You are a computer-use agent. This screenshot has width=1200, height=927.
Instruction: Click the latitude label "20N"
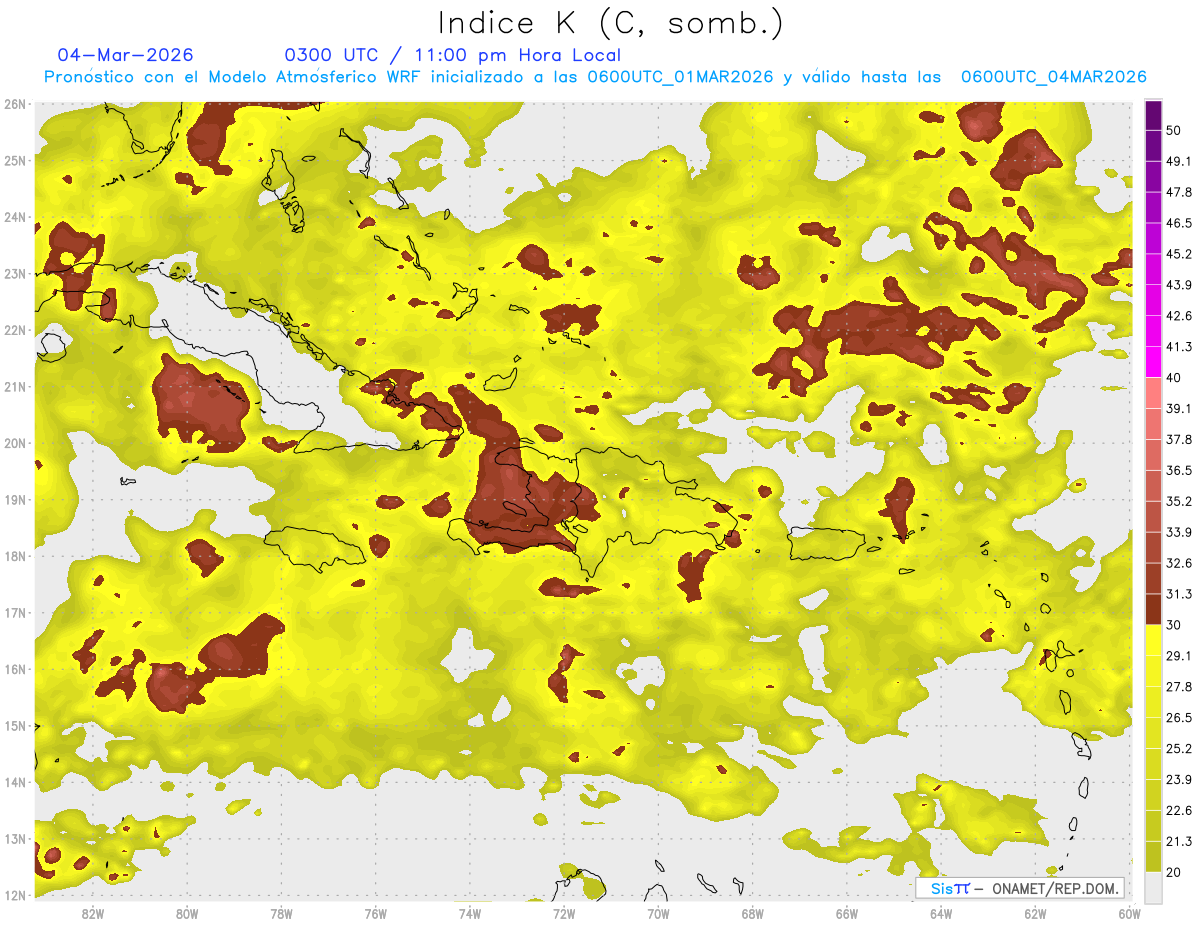[x=15, y=443]
